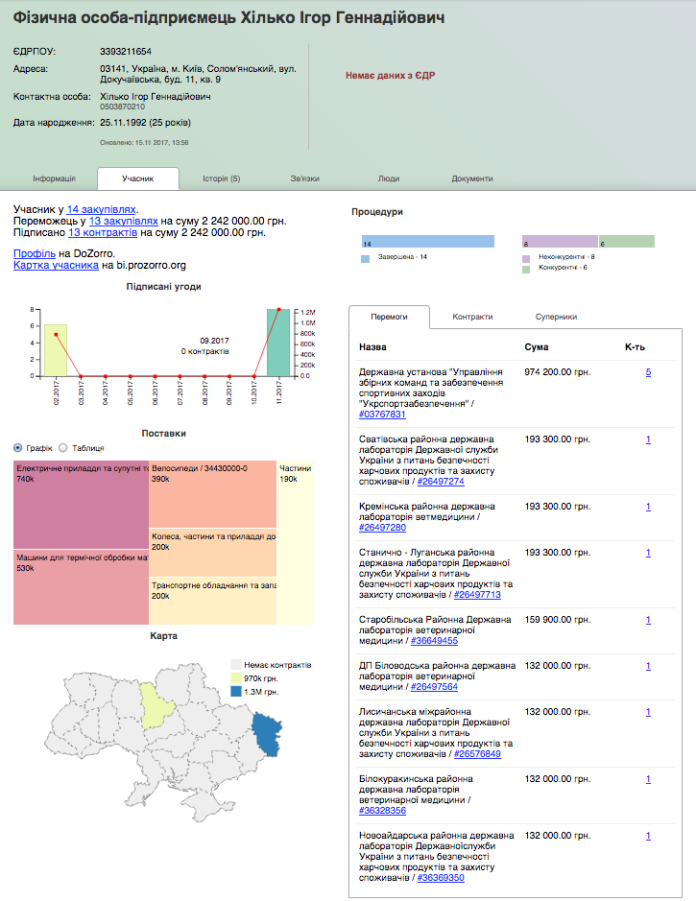Click the blue Завершена procedures bar

(x=427, y=242)
